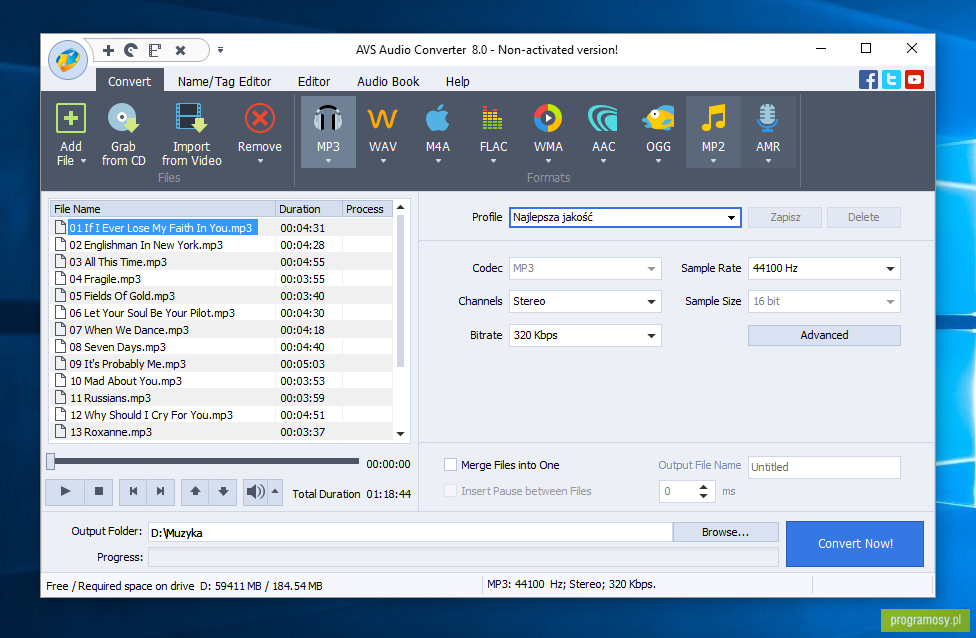Toggle the speaker mute button

[x=255, y=492]
